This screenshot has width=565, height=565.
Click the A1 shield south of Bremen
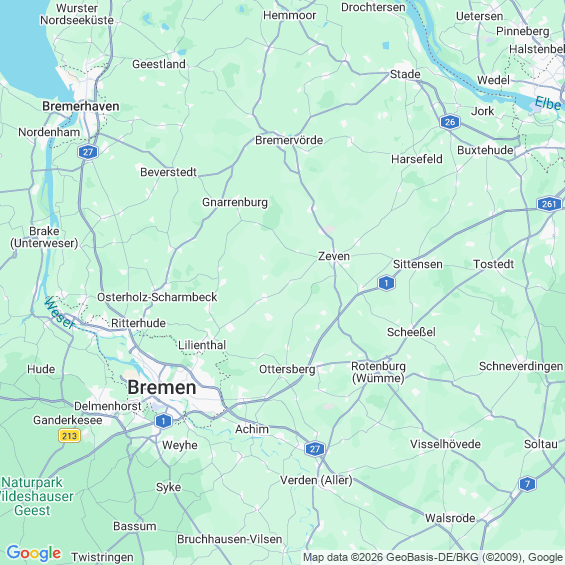163,421
